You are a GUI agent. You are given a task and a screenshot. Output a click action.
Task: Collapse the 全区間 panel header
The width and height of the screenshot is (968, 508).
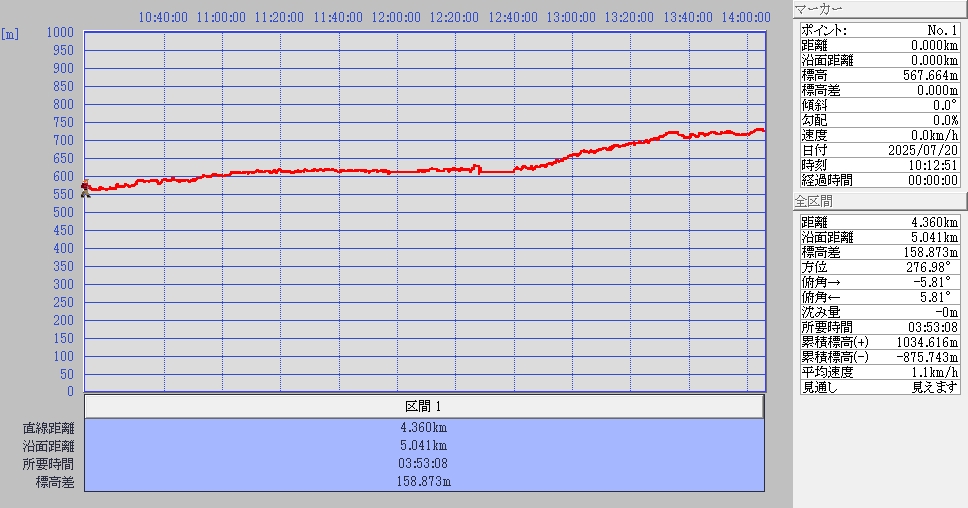coord(879,201)
